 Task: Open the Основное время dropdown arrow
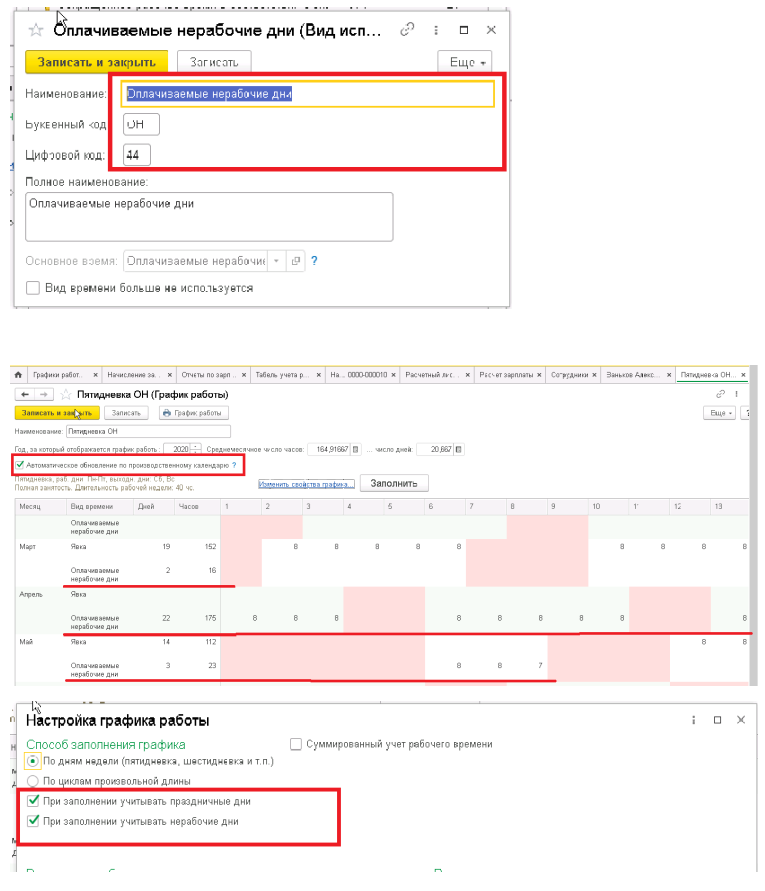click(x=276, y=261)
